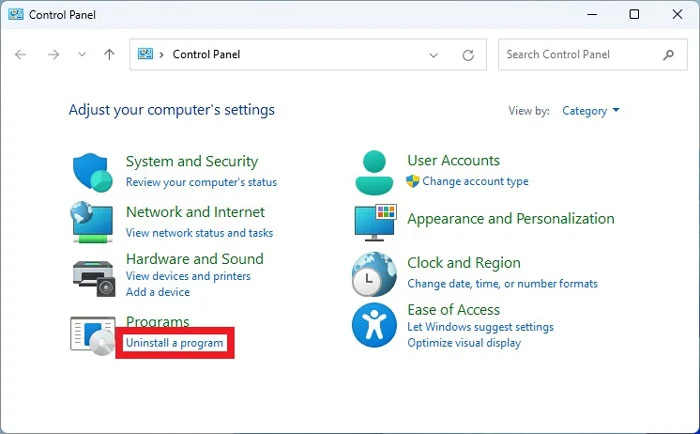Select Change date, time, or number formats
Image resolution: width=700 pixels, height=434 pixels.
click(x=503, y=284)
